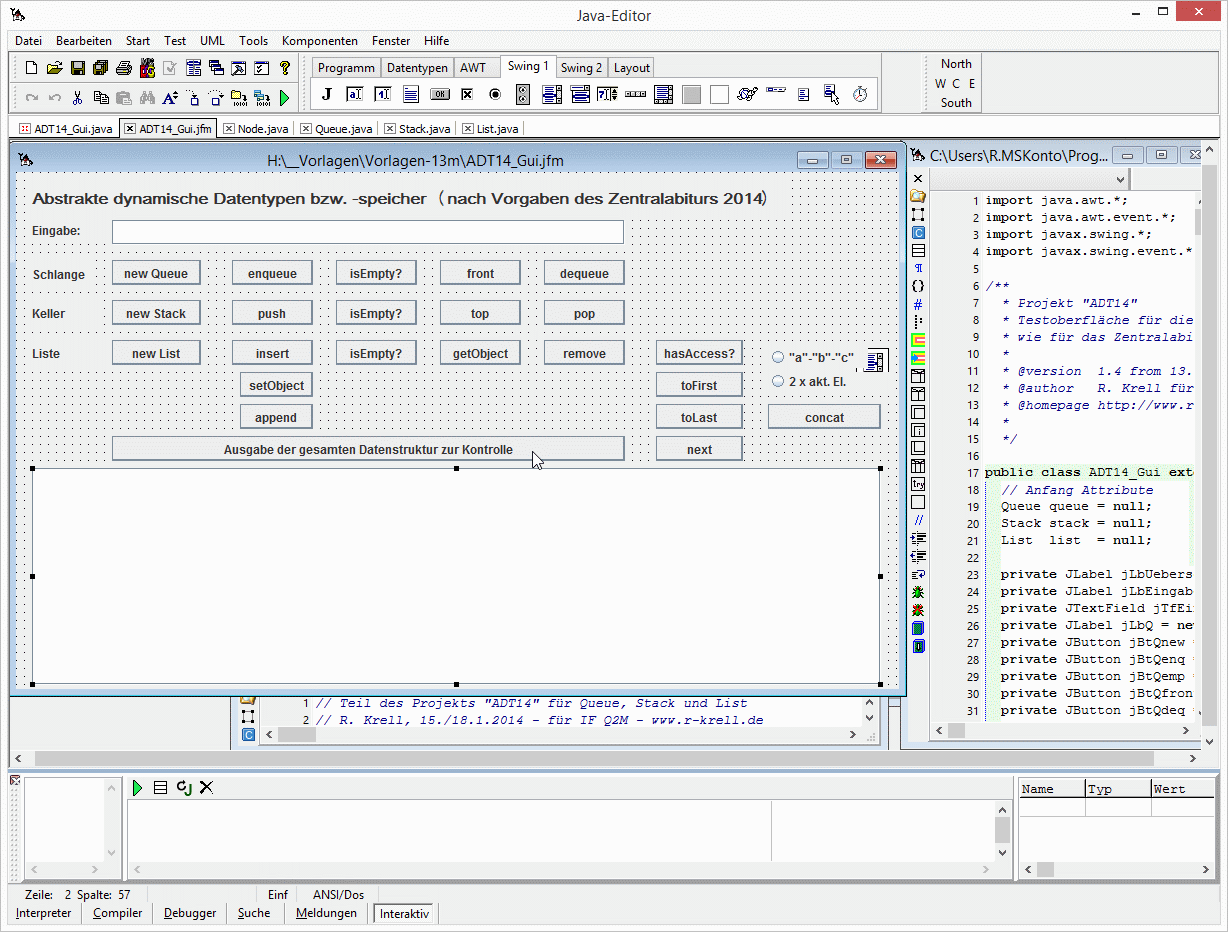Pick the OK JButton component icon
1228x932 pixels.
click(x=439, y=94)
